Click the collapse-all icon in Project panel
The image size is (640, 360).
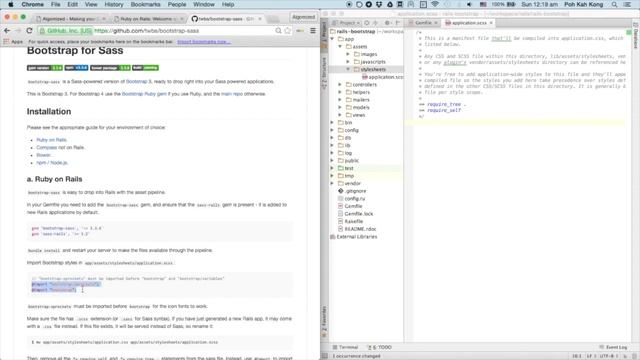376,23
